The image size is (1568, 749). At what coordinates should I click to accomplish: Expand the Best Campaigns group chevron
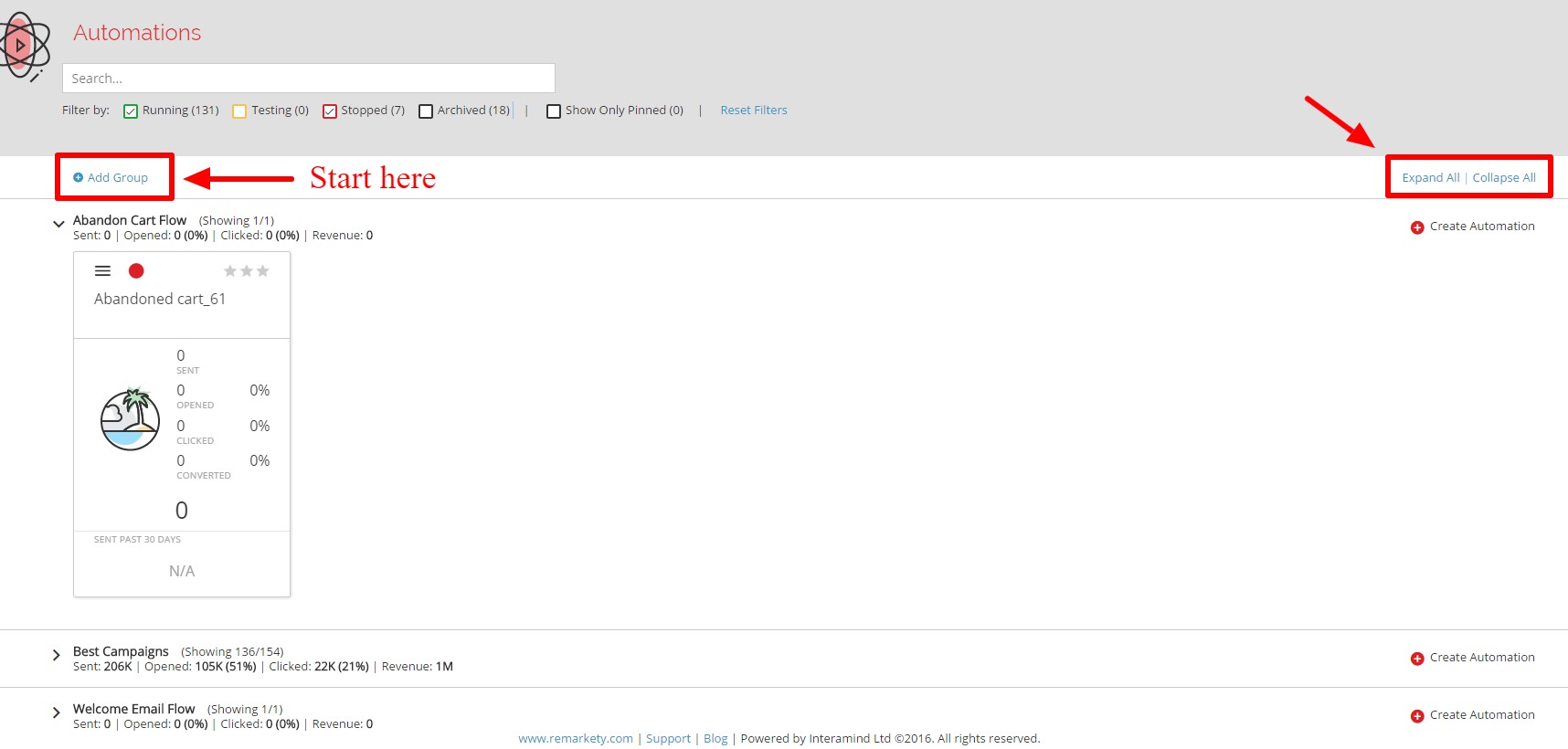(57, 655)
